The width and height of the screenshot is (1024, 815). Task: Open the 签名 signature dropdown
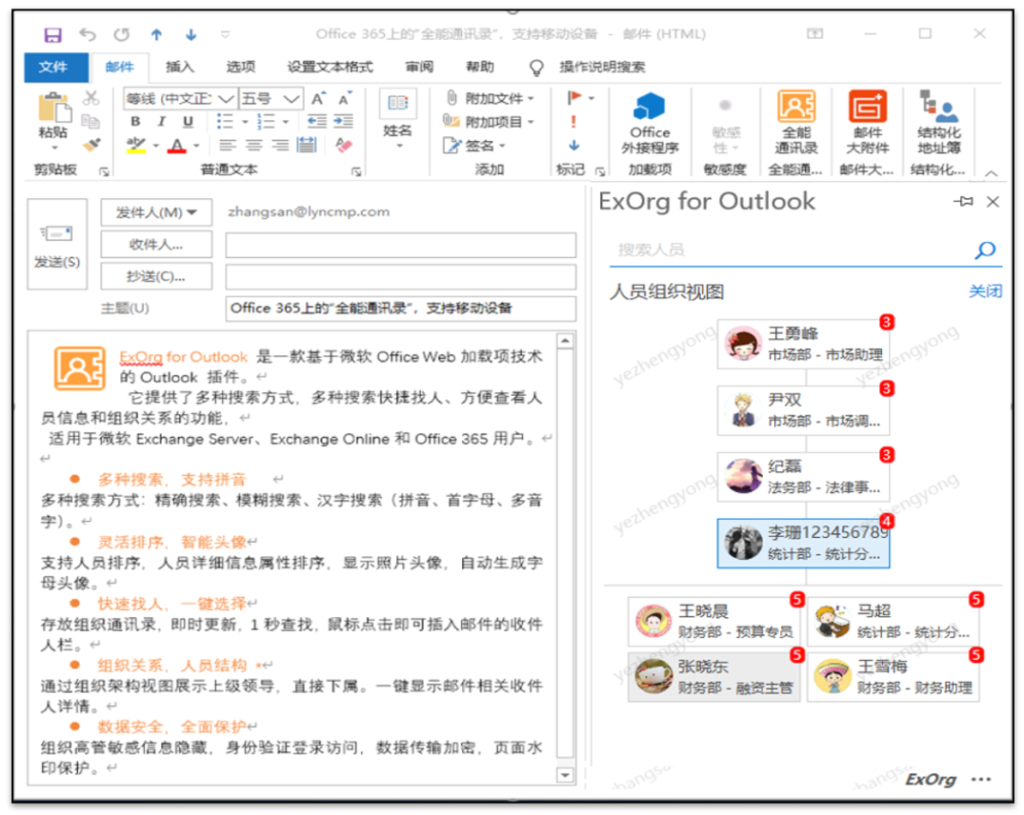pos(475,145)
